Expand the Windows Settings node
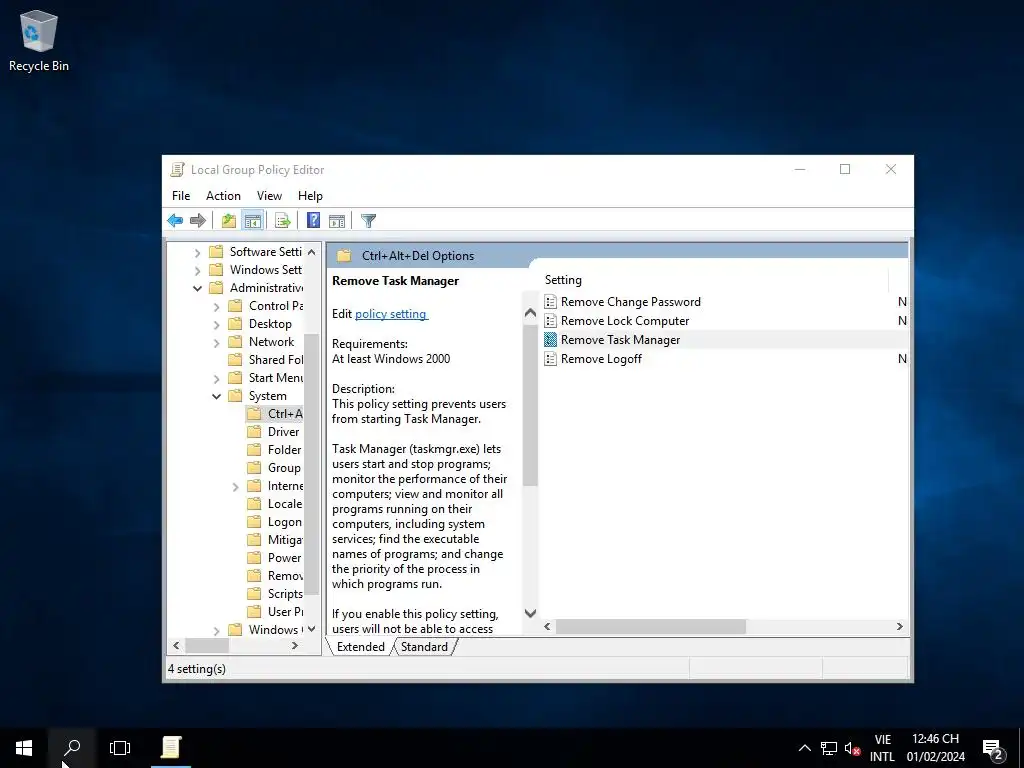The image size is (1024, 768). (x=197, y=270)
